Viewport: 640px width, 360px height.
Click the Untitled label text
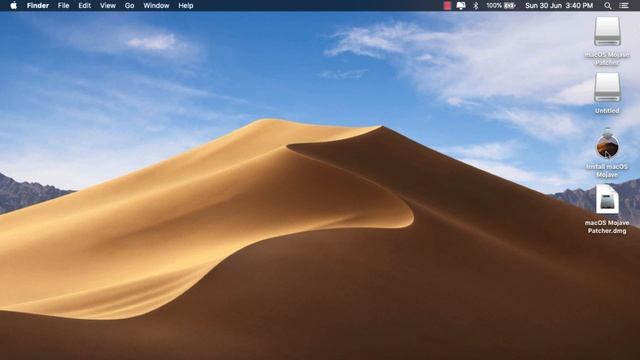click(x=607, y=111)
